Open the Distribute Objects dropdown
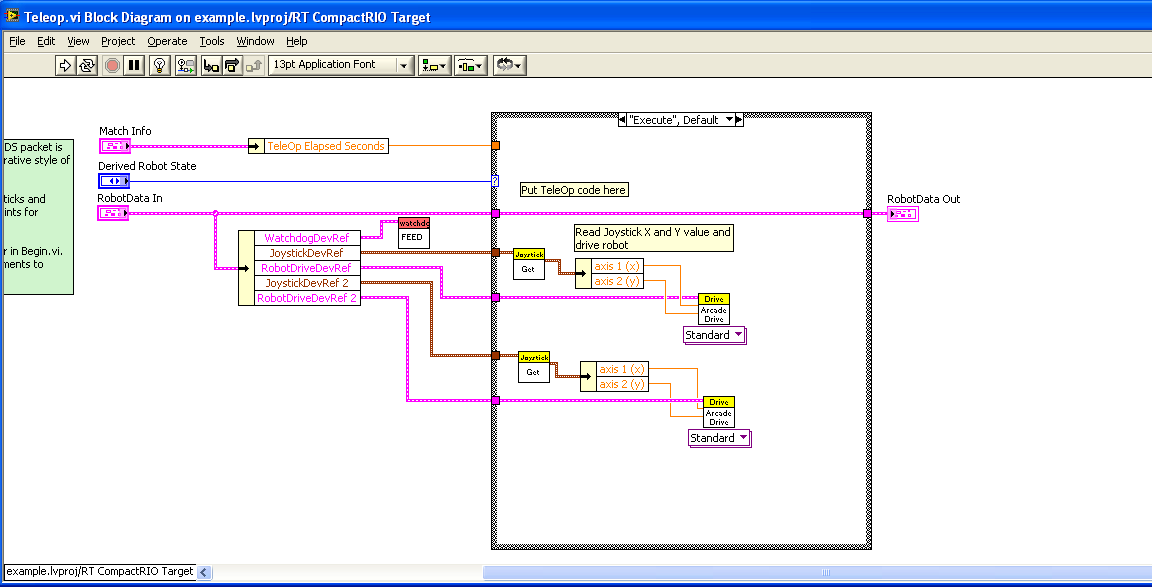The width and height of the screenshot is (1152, 587). pyautogui.click(x=471, y=65)
